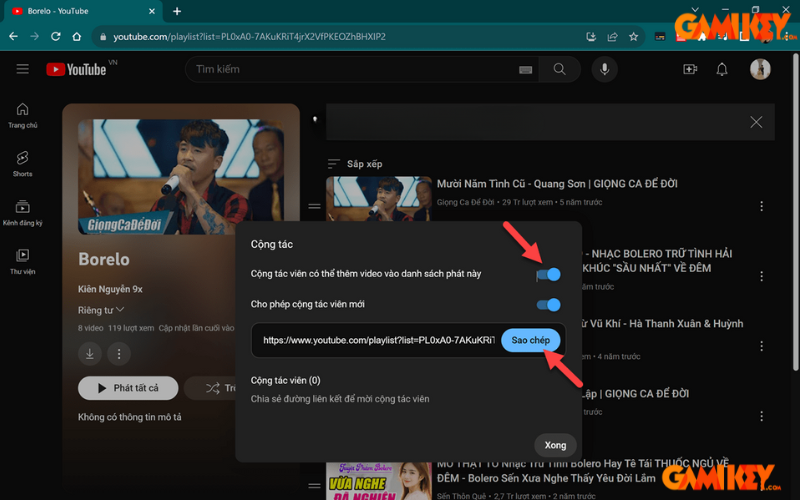The height and width of the screenshot is (500, 800).
Task: Click Phát tất cả button
Action: coord(128,388)
